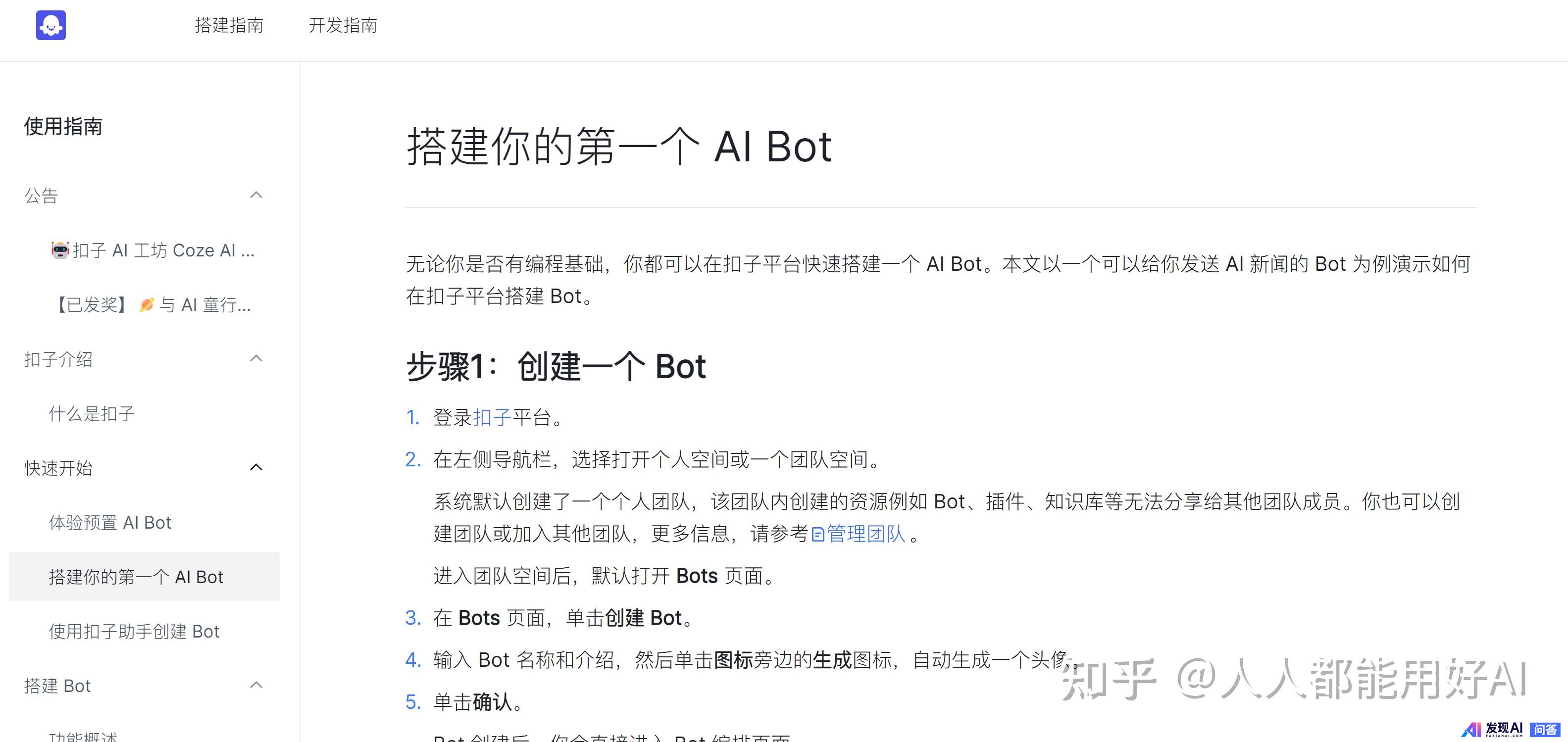Collapse the 公告 section chevron

256,196
